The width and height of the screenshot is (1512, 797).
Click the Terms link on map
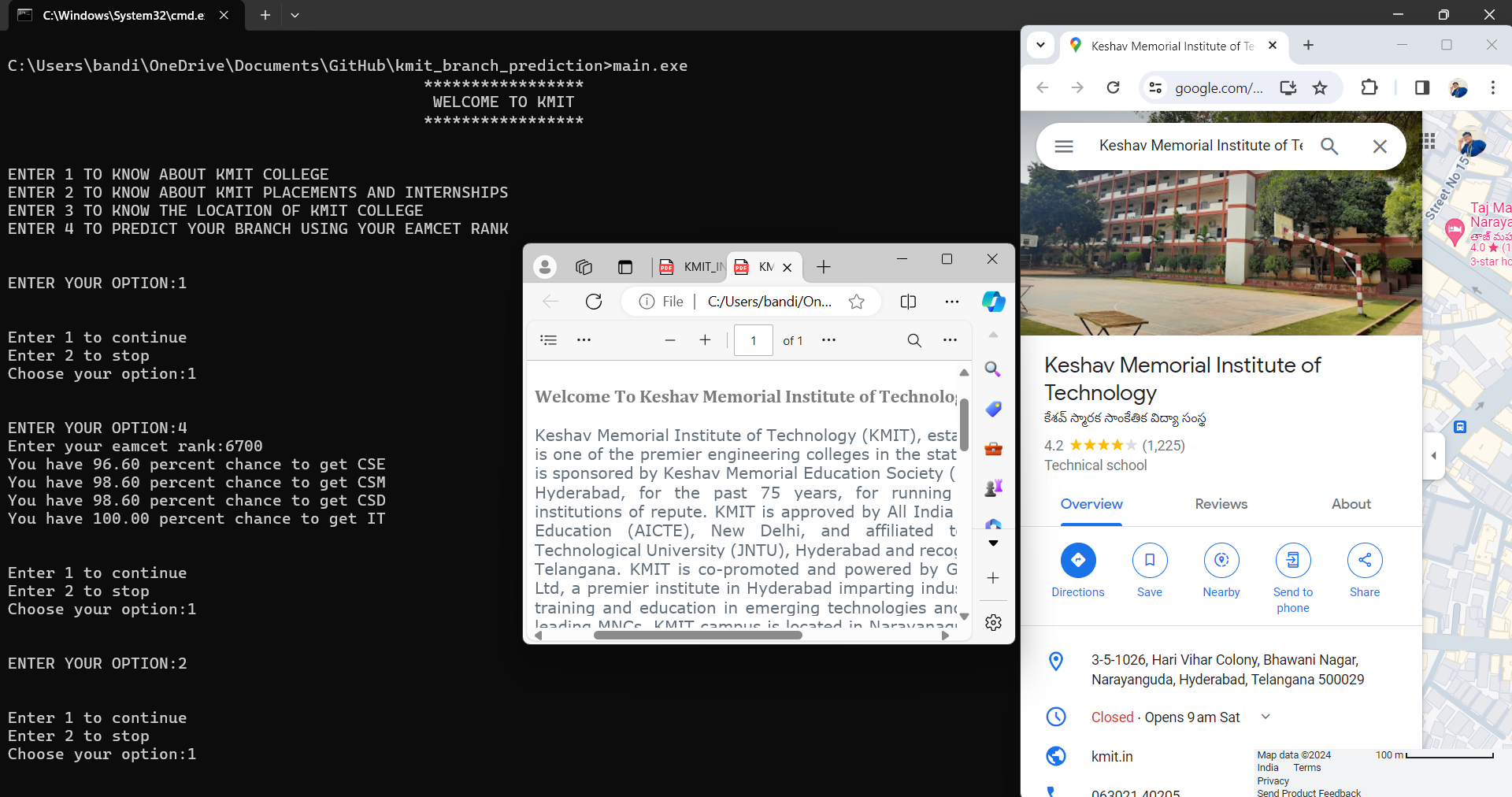1307,768
